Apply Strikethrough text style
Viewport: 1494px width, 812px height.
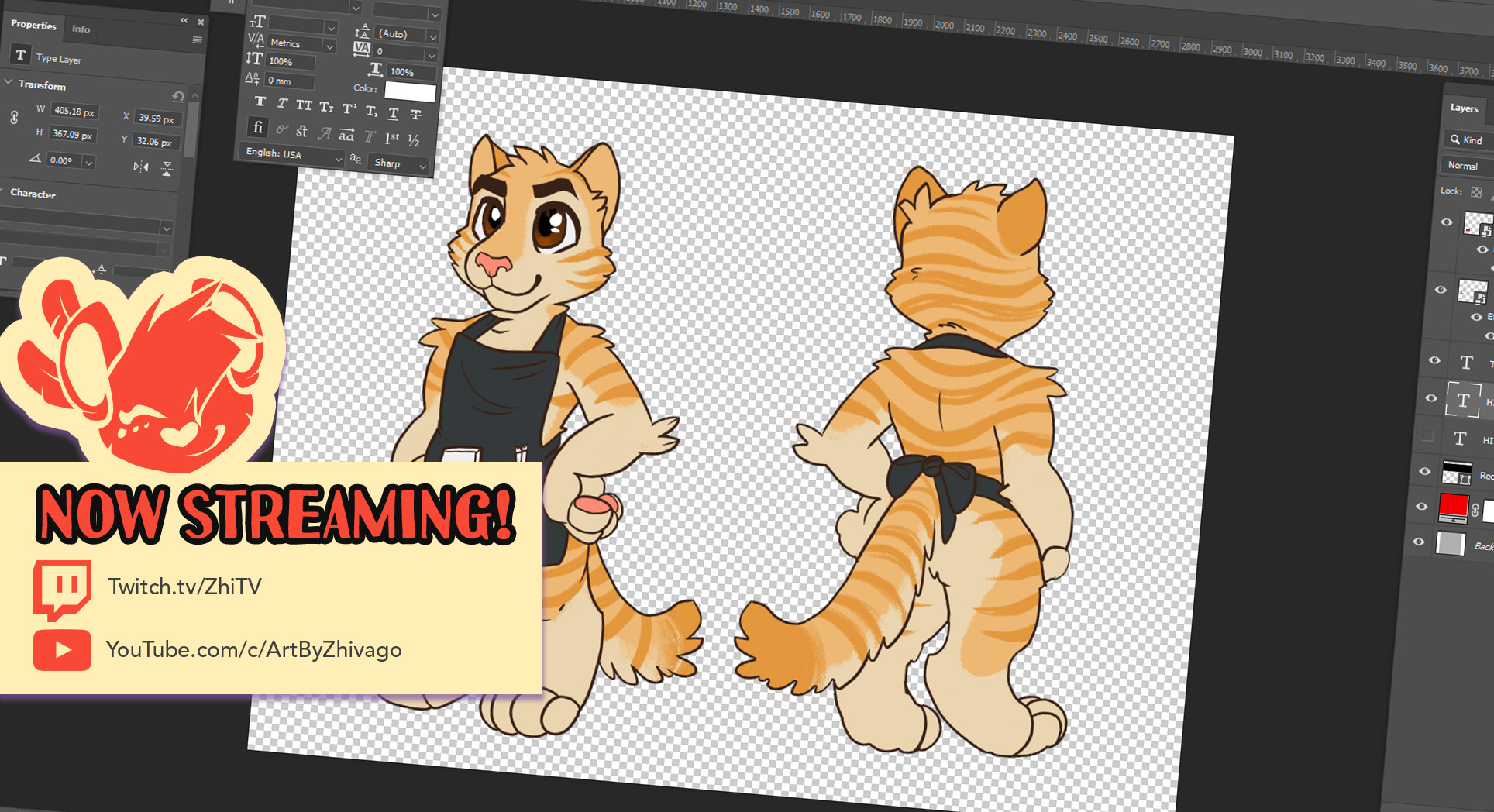(x=415, y=115)
